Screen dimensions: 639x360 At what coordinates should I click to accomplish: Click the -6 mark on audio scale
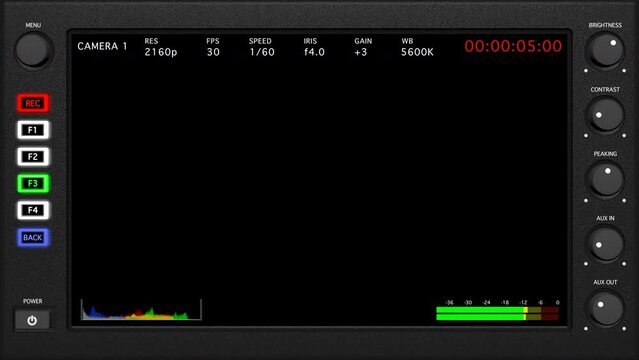[x=540, y=303]
